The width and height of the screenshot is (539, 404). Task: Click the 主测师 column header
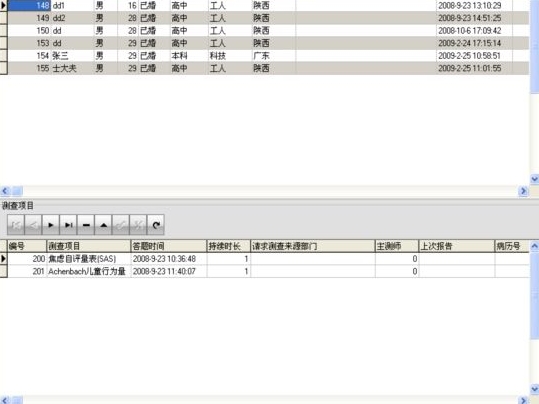397,246
